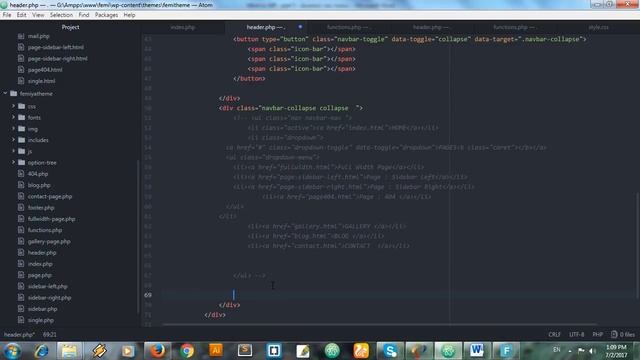
Task: Open Adobe Illustrator from the taskbar
Action: pos(216,351)
